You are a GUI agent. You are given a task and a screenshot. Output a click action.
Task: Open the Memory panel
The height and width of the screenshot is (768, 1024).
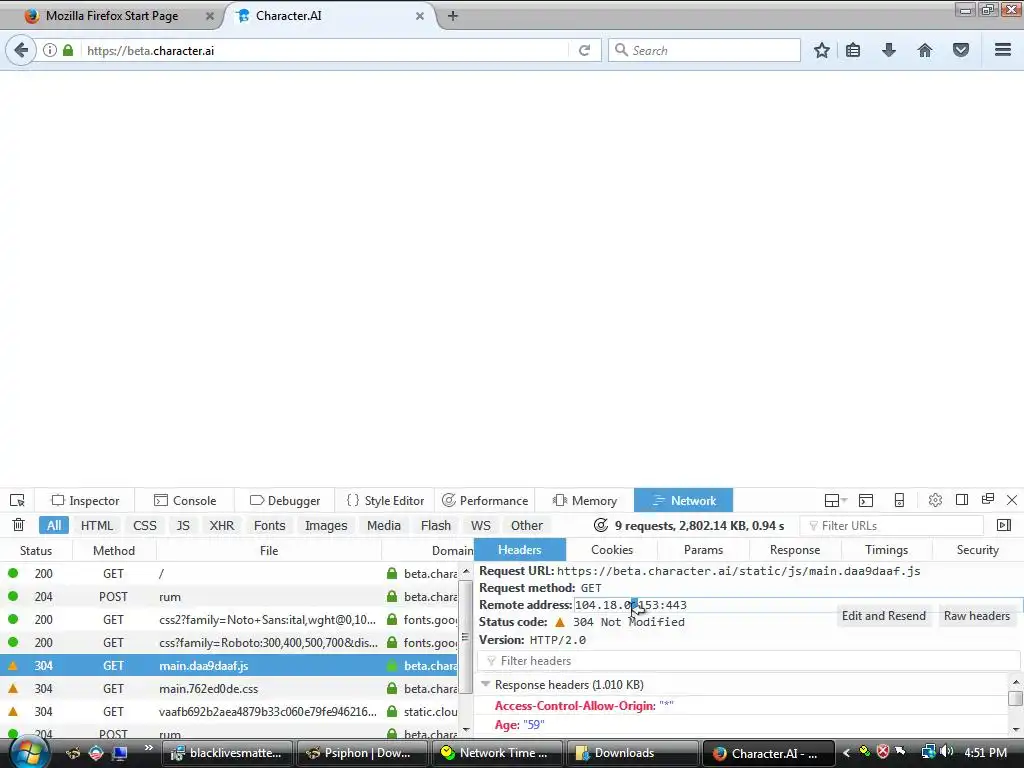[x=584, y=500]
